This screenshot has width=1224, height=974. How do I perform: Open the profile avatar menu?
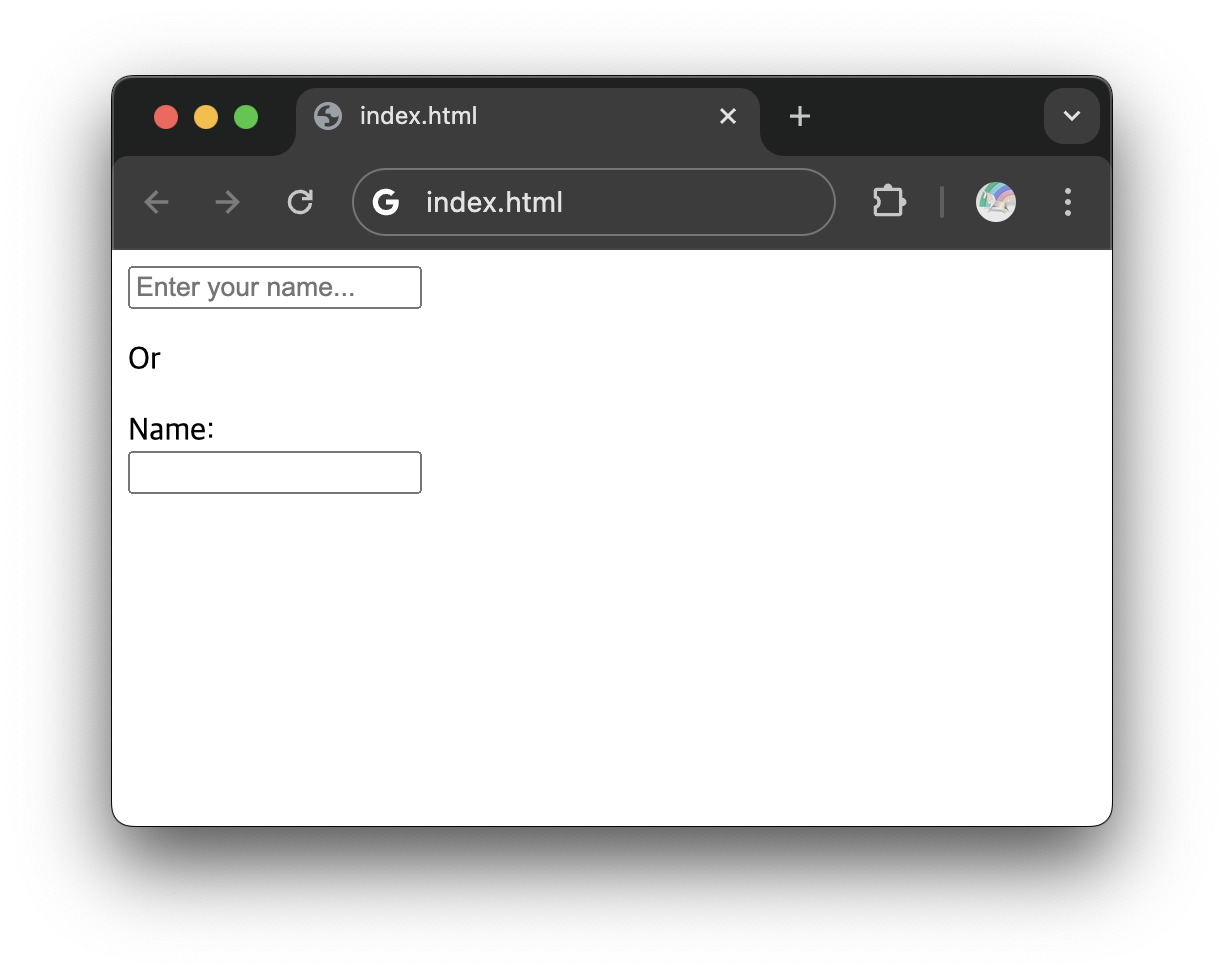coord(995,202)
